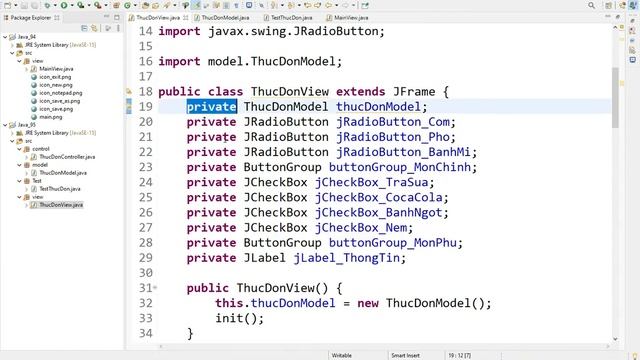Minimize the Package Explorer panel
Screen dimensions: 640x360
point(107,17)
